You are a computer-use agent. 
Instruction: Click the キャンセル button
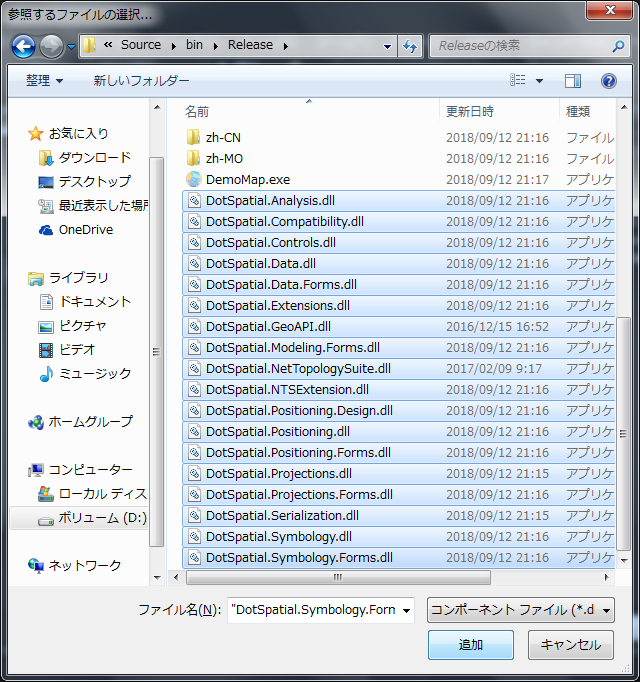[x=571, y=645]
